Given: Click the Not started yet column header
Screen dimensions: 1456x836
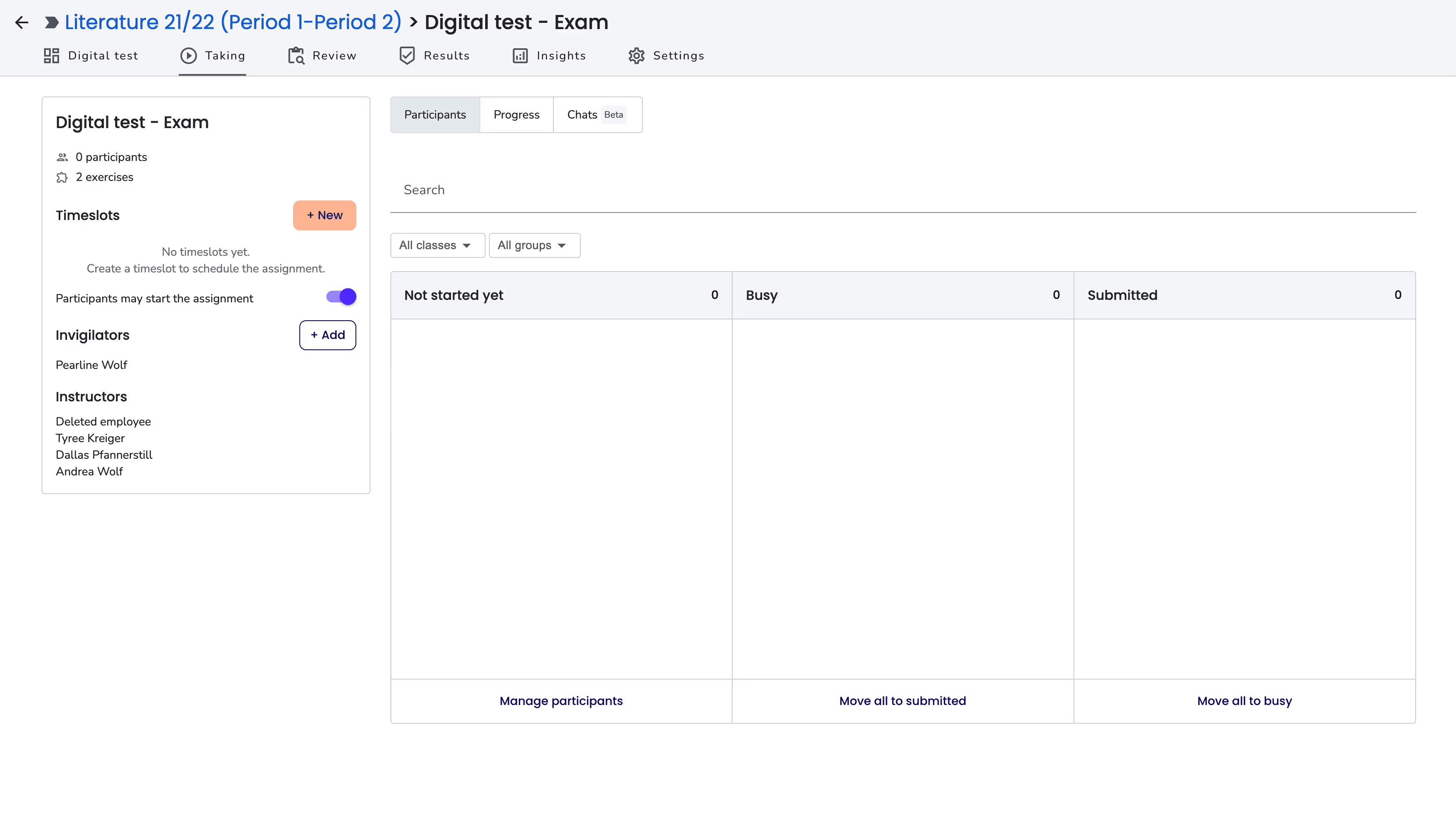Looking at the screenshot, I should pos(561,295).
